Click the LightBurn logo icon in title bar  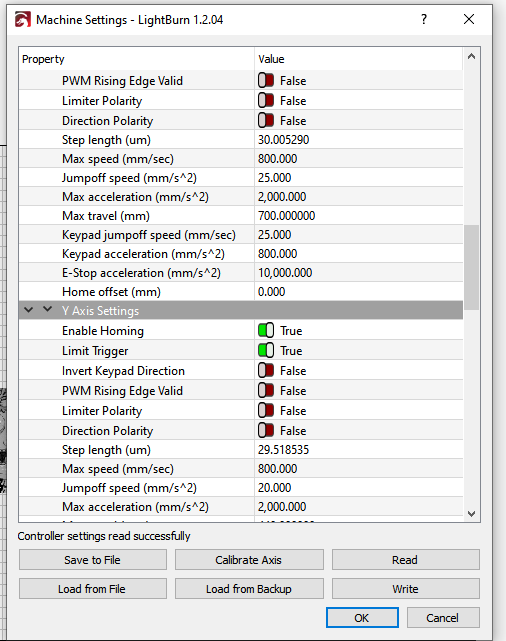[23, 20]
